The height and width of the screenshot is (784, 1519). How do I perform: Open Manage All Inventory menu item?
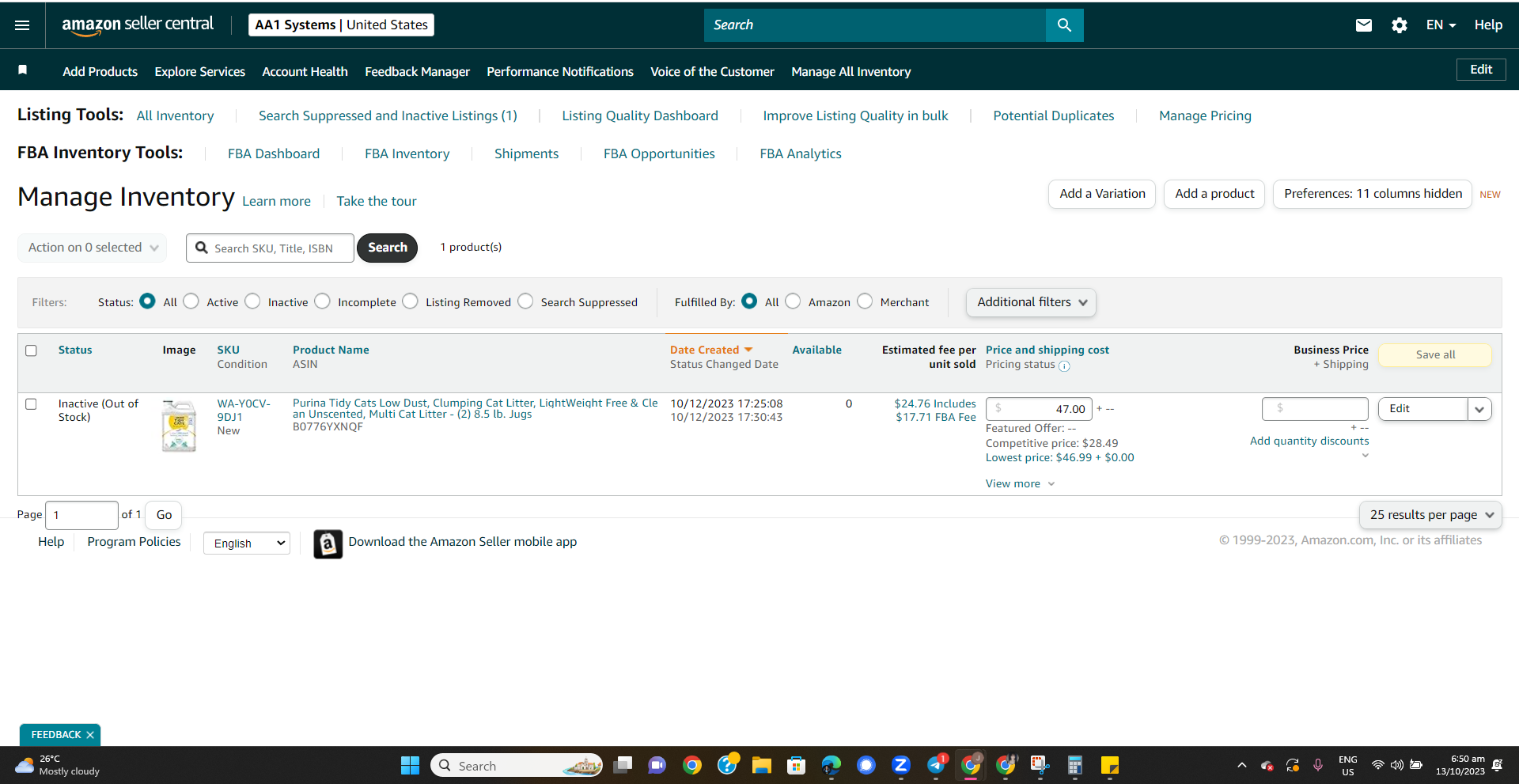[x=851, y=71]
